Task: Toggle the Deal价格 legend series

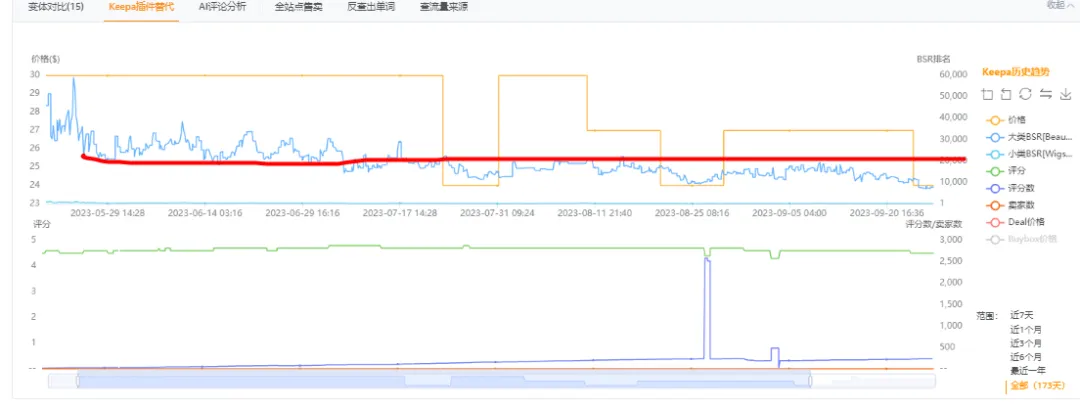Action: coord(1015,222)
